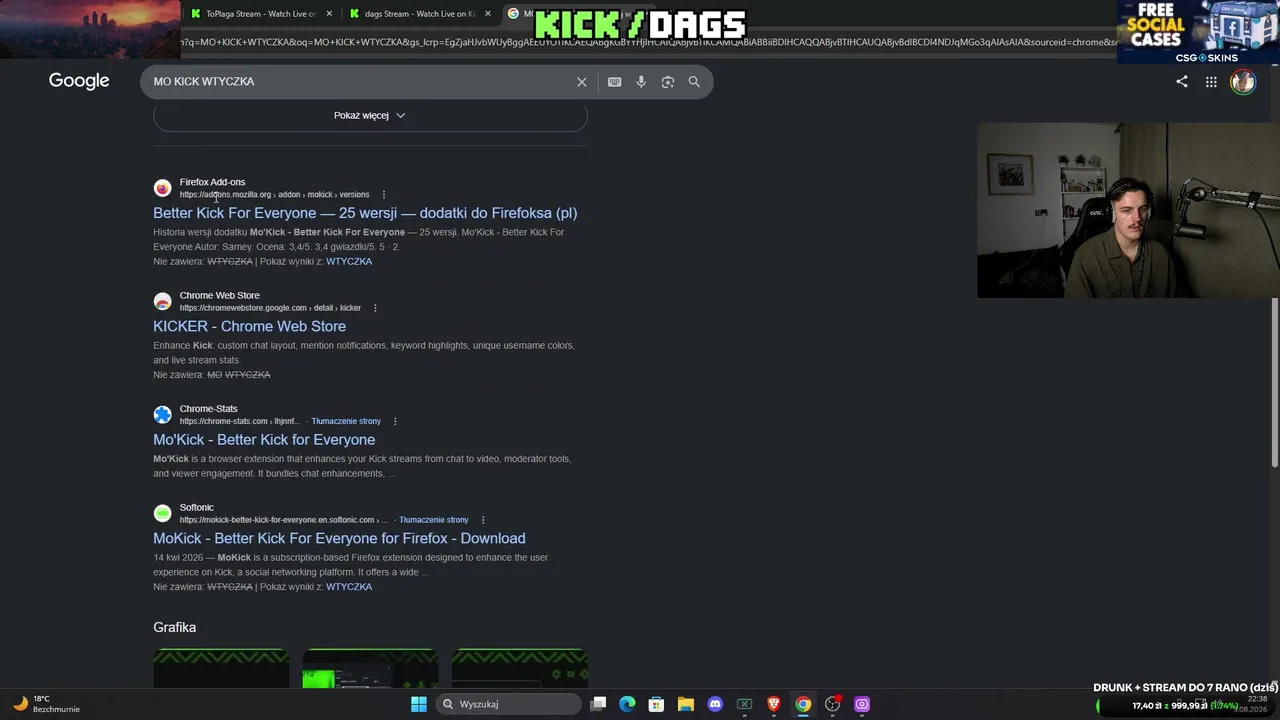Open the third Grafika image thumbnail
The height and width of the screenshot is (720, 1280).
(519, 668)
